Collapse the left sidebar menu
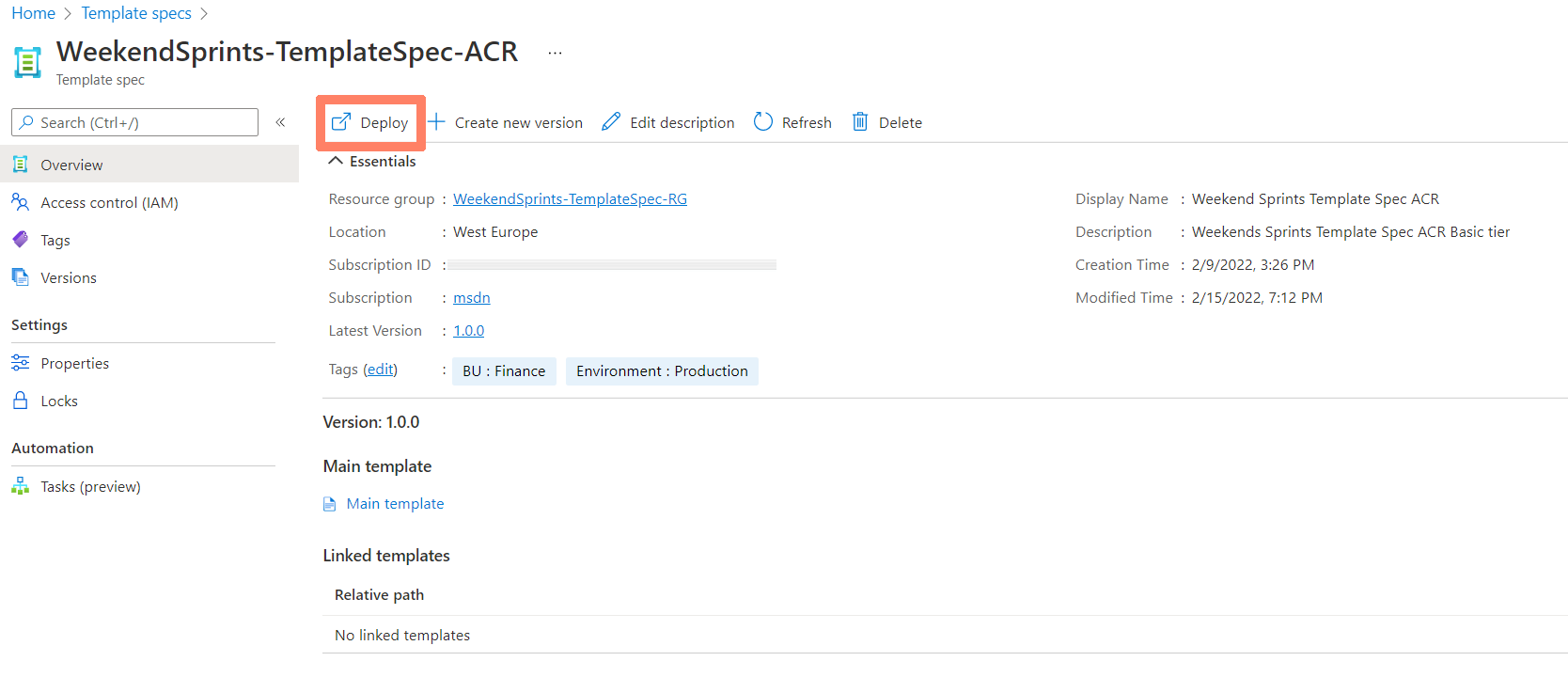The image size is (1568, 677). coord(280,122)
